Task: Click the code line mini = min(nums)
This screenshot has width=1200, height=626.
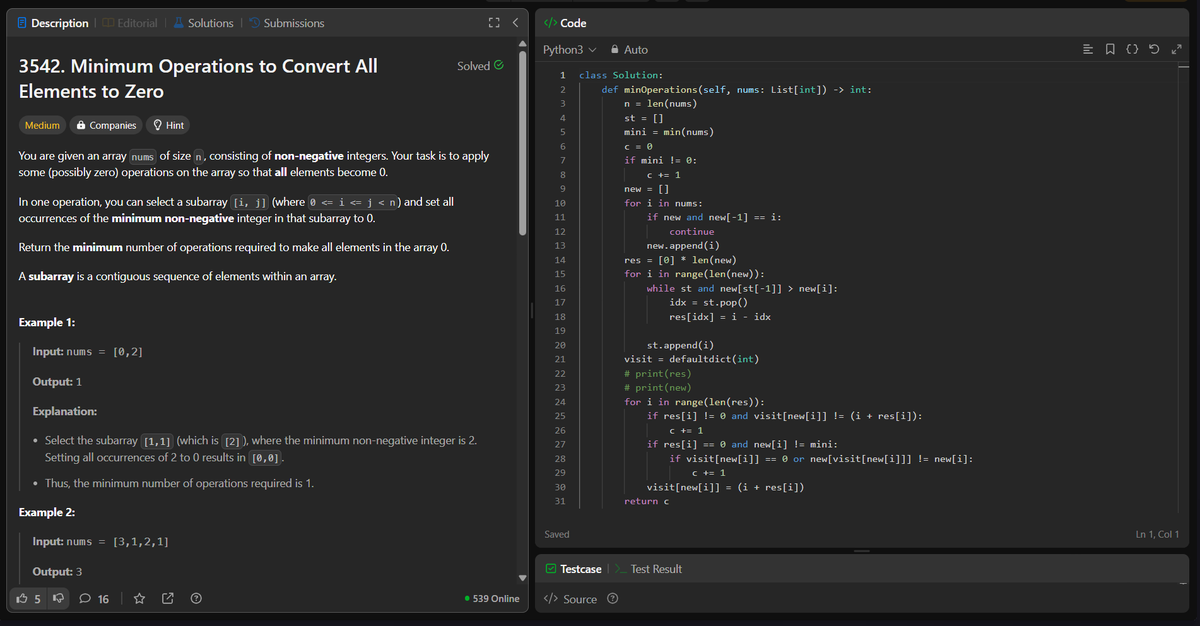Action: click(x=668, y=132)
